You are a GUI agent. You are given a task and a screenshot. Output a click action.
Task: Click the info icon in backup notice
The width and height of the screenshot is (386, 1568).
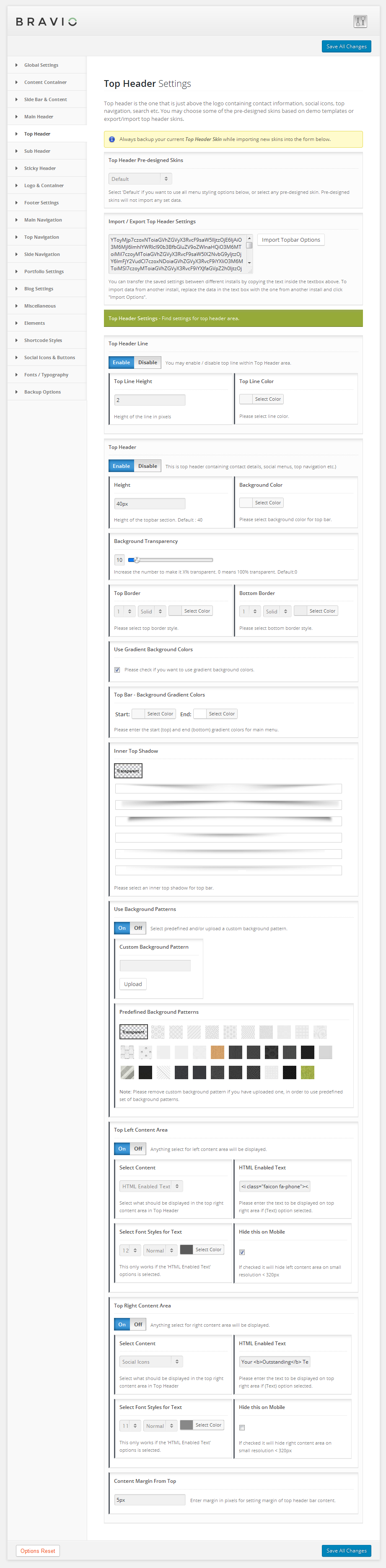click(x=112, y=139)
